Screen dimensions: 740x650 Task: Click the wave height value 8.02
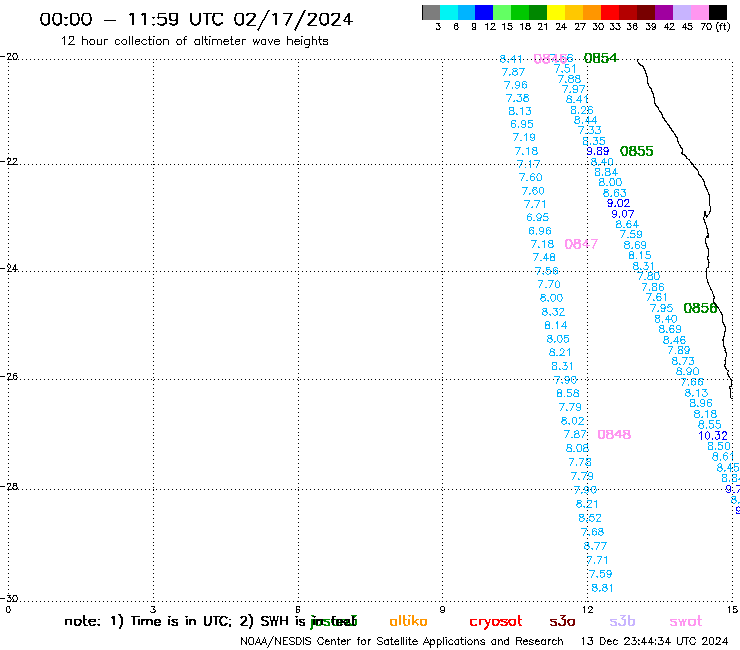pyautogui.click(x=572, y=421)
